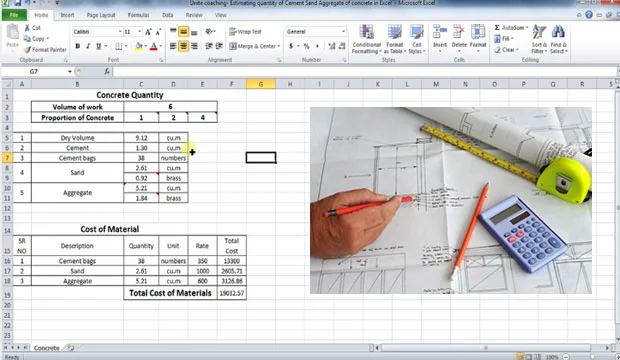The image size is (620, 360).
Task: Expand the Name Box dropdown arrow
Action: tap(70, 72)
